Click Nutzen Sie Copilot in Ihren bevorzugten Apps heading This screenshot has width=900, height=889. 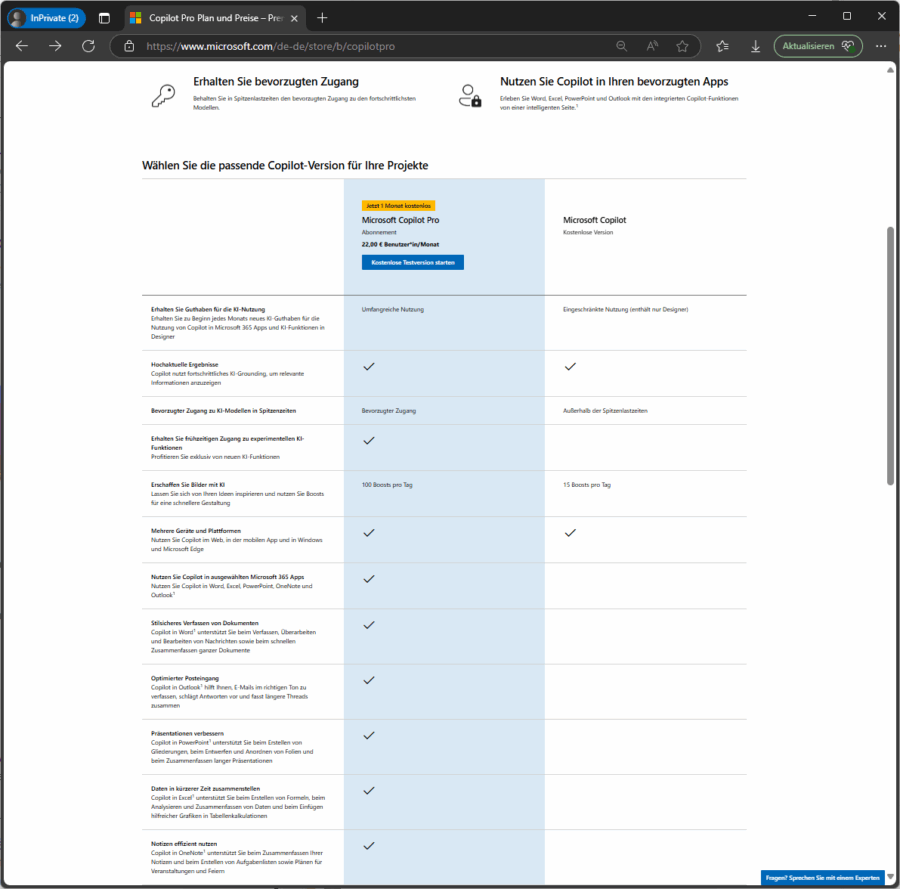point(614,81)
